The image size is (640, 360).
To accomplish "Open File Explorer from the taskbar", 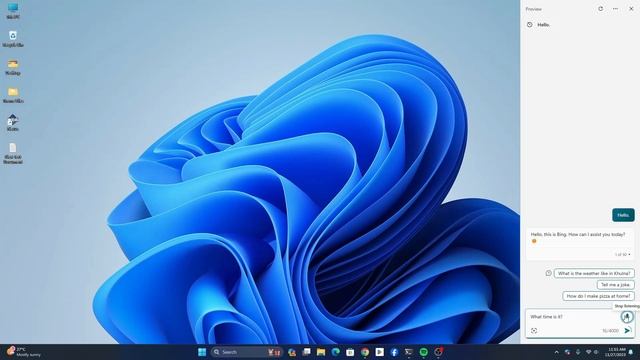I will 321,352.
